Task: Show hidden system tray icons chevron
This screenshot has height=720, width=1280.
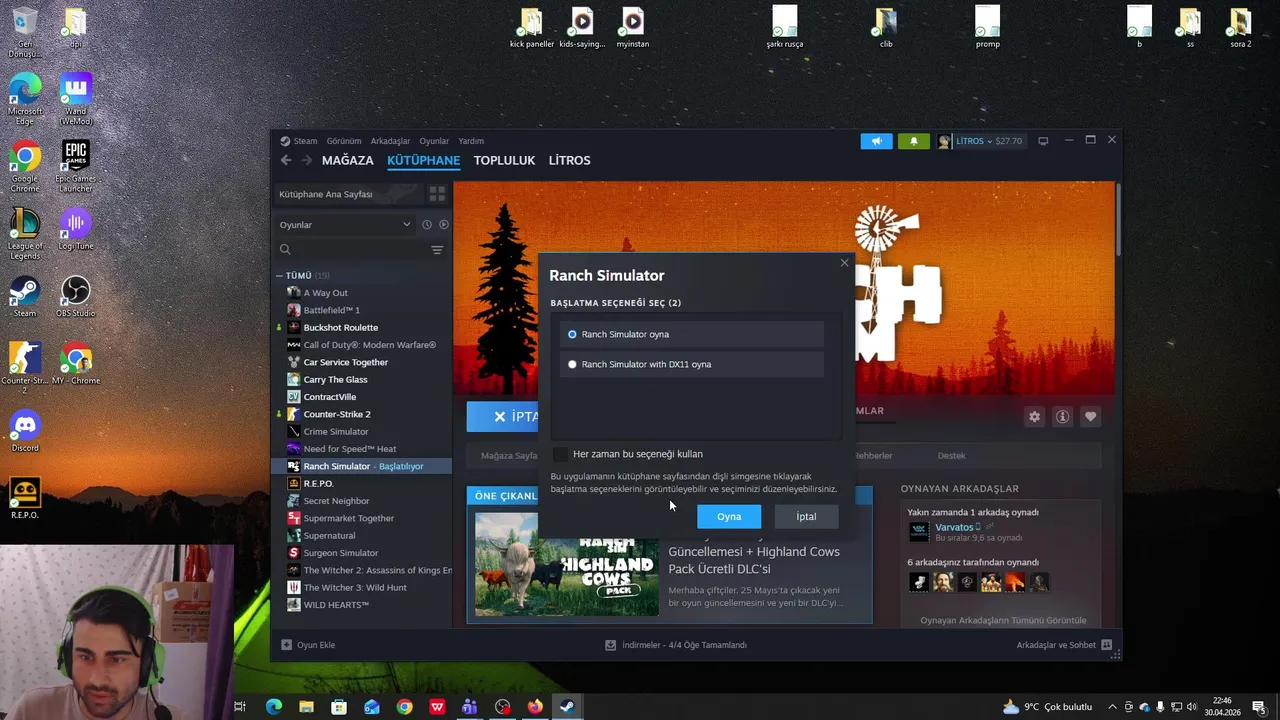Action: point(1112,707)
